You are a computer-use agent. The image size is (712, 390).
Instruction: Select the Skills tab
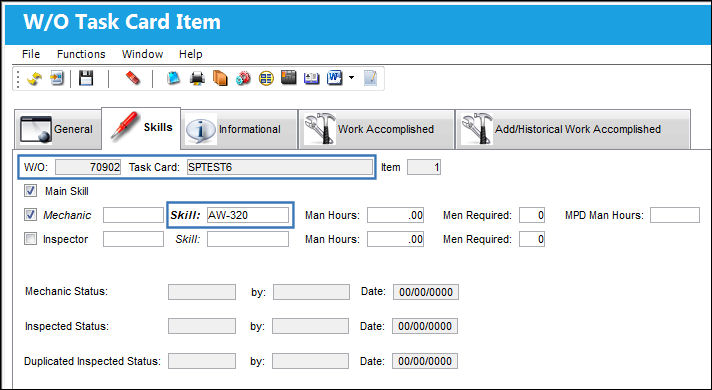point(141,128)
